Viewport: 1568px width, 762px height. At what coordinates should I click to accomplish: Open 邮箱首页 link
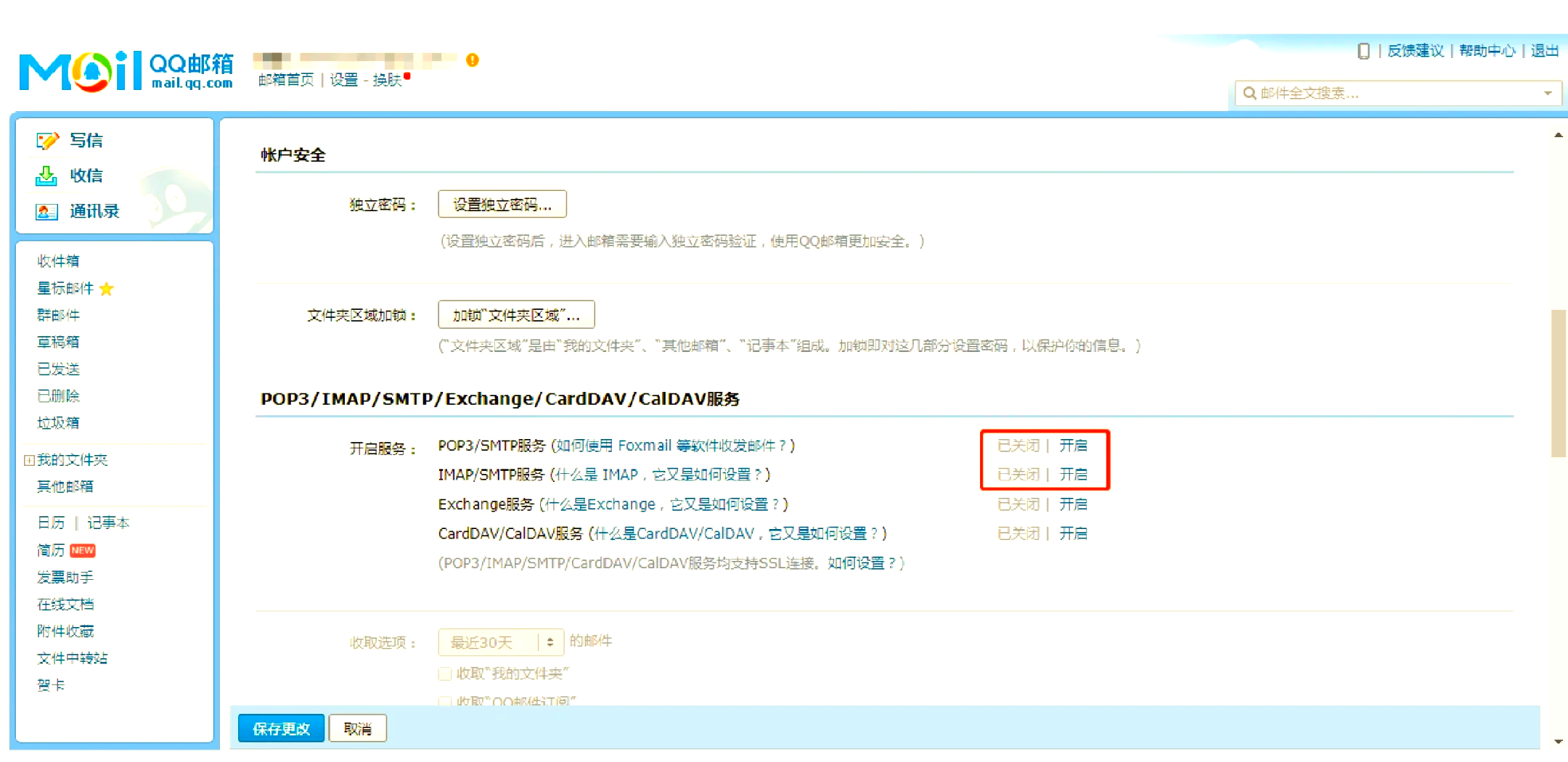click(x=286, y=80)
